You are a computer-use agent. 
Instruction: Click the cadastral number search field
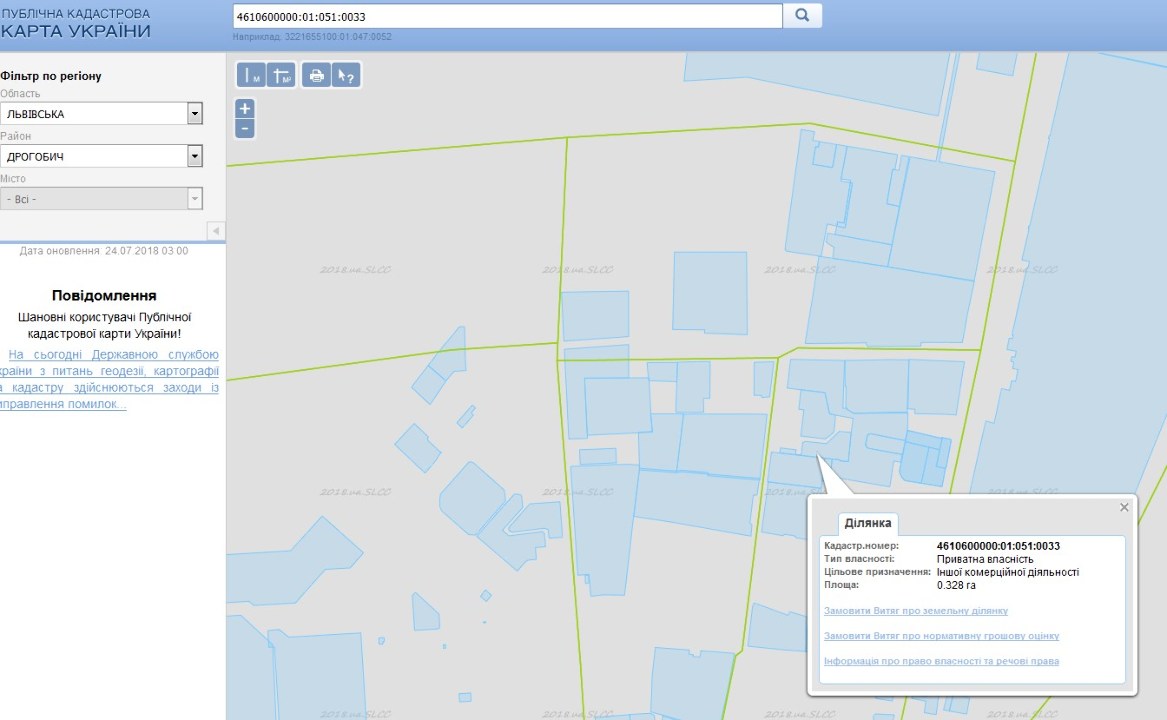[506, 16]
